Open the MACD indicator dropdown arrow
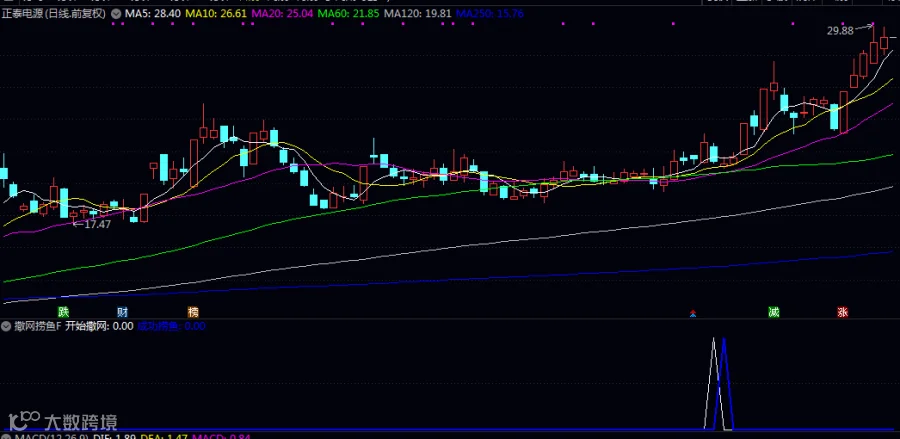900x439 pixels. click(6, 437)
